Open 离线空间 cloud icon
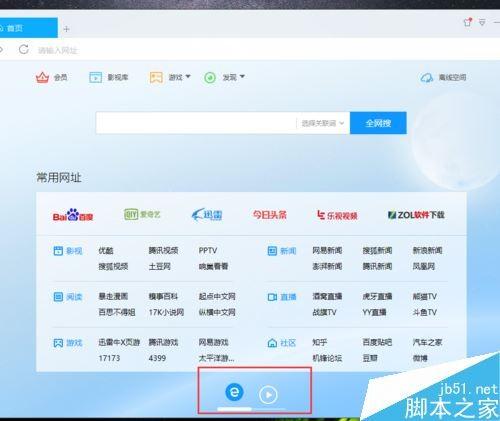Viewport: 500px width, 421px height. point(426,78)
